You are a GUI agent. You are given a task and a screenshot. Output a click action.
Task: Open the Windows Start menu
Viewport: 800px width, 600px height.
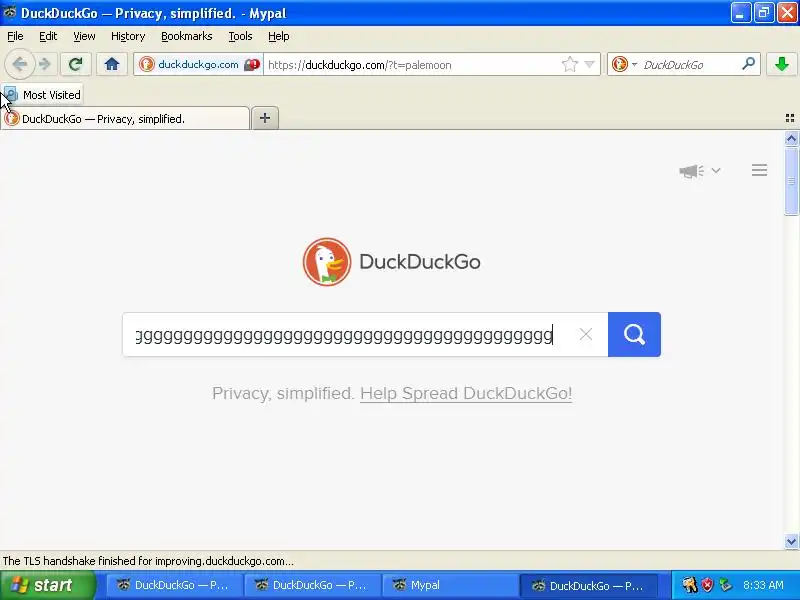(48, 585)
